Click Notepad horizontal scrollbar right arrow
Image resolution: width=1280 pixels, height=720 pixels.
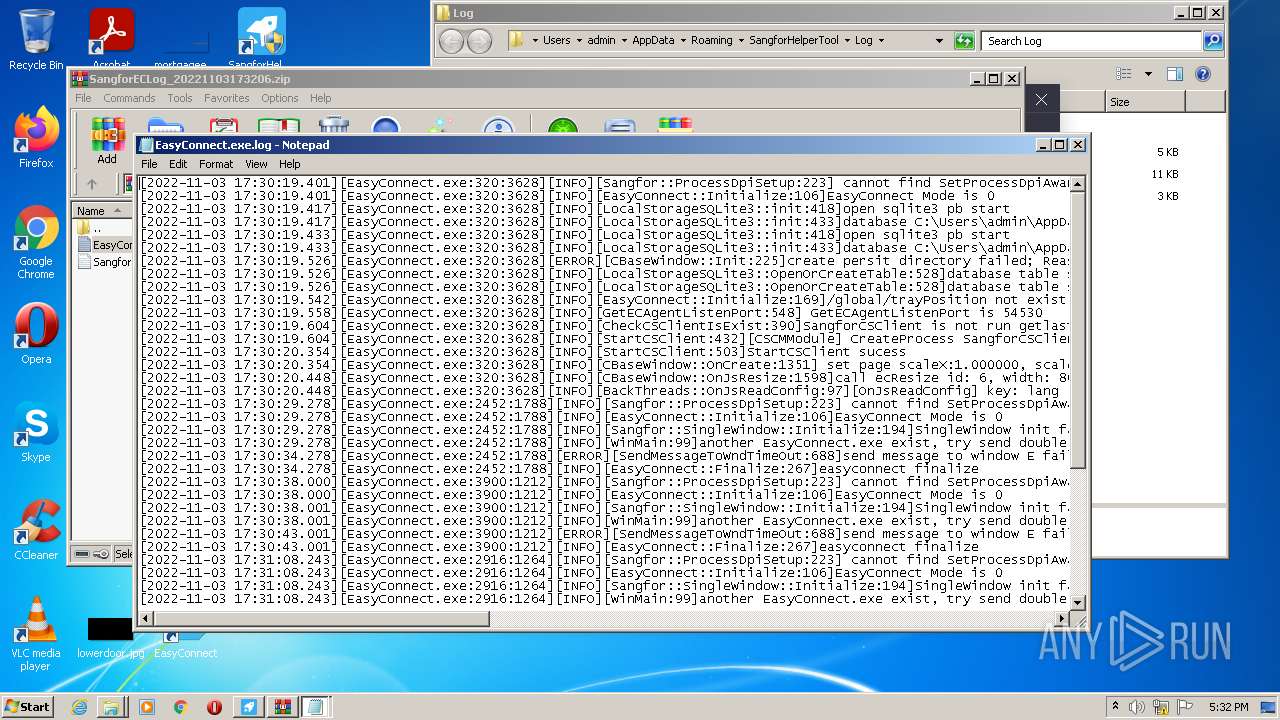1061,618
